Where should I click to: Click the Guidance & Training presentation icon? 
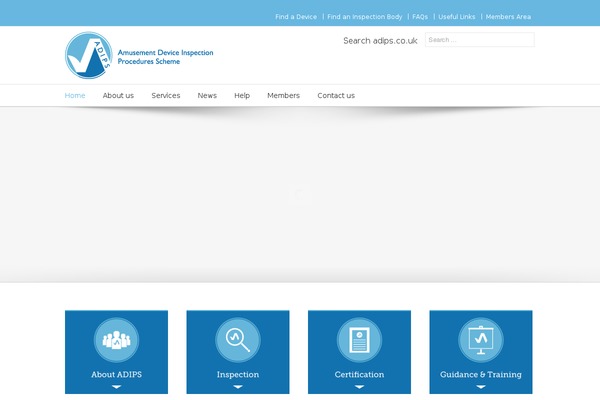coord(481,340)
